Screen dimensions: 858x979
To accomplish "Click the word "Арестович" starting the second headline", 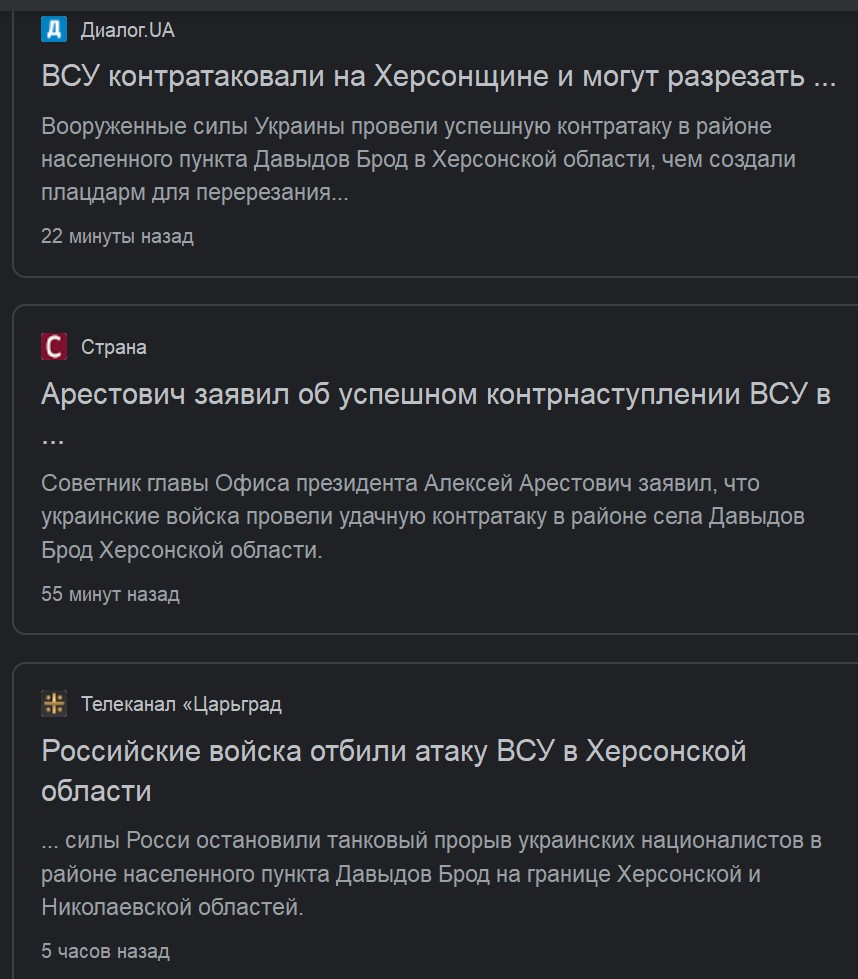I will point(114,394).
